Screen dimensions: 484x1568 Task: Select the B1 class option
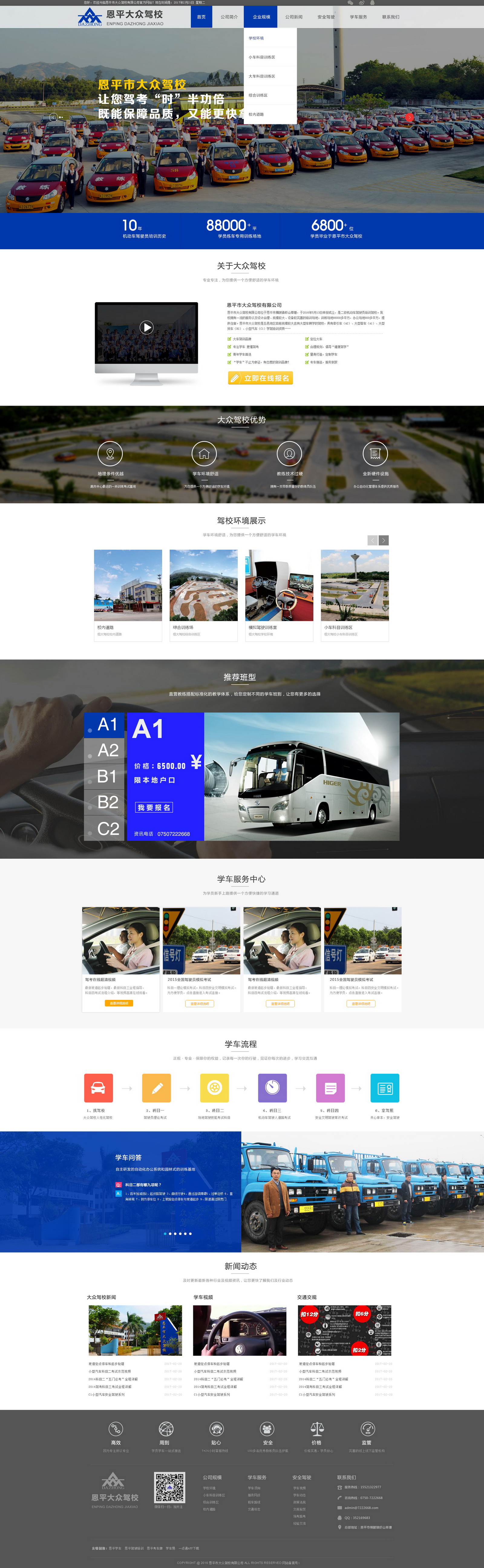tap(107, 777)
